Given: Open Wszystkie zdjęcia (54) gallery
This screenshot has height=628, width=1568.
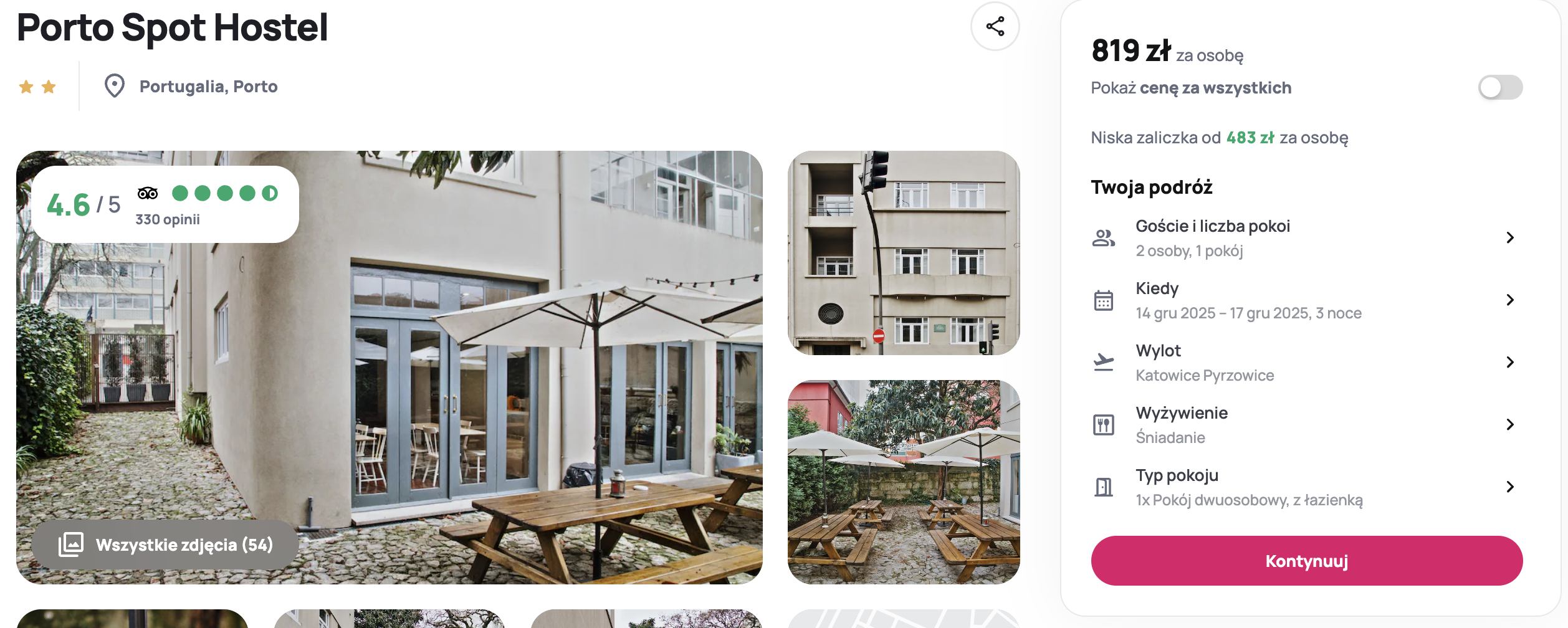Looking at the screenshot, I should [166, 545].
